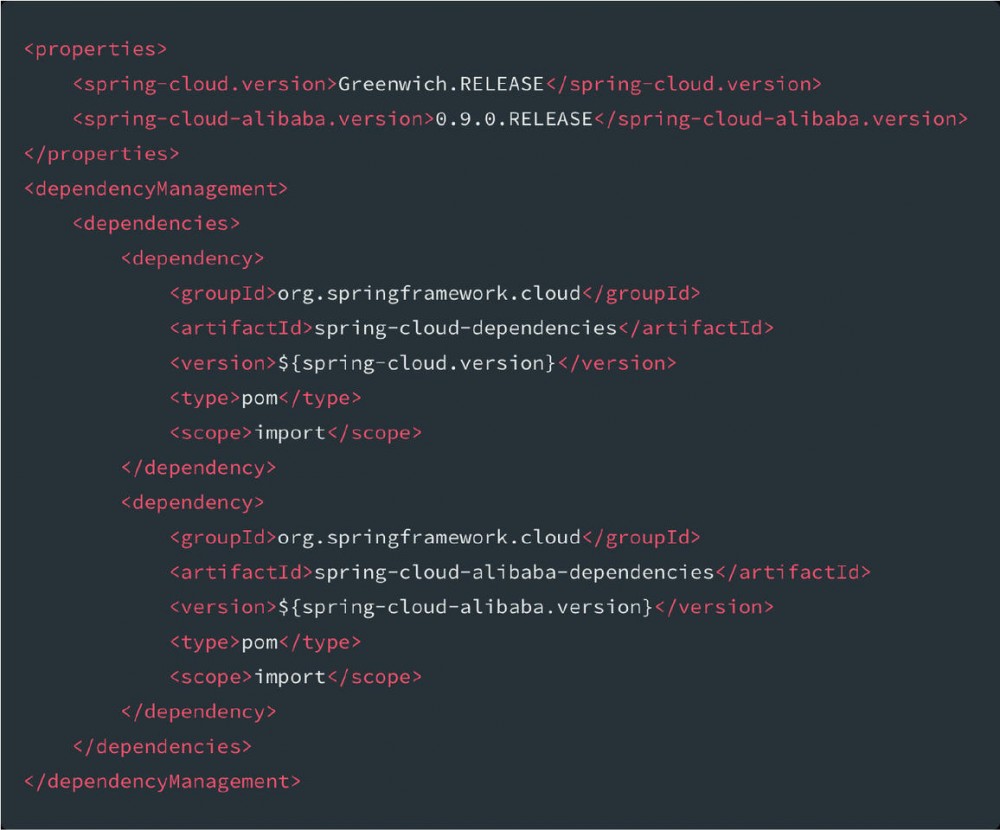Click the first org.springframework.cloud groupId value
Image resolution: width=1000 pixels, height=830 pixels.
pos(428,293)
